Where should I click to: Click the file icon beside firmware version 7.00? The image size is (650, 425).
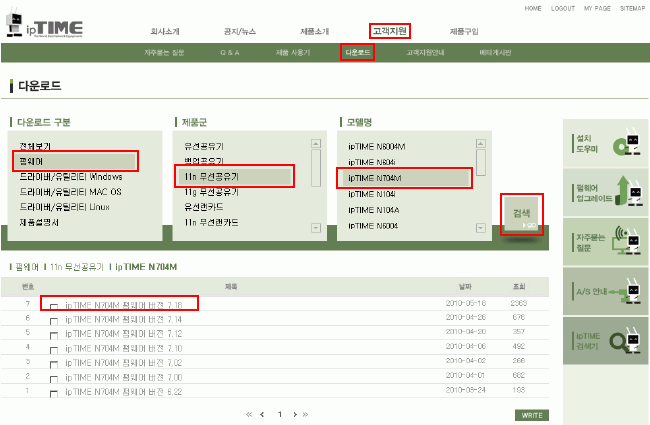coord(53,379)
